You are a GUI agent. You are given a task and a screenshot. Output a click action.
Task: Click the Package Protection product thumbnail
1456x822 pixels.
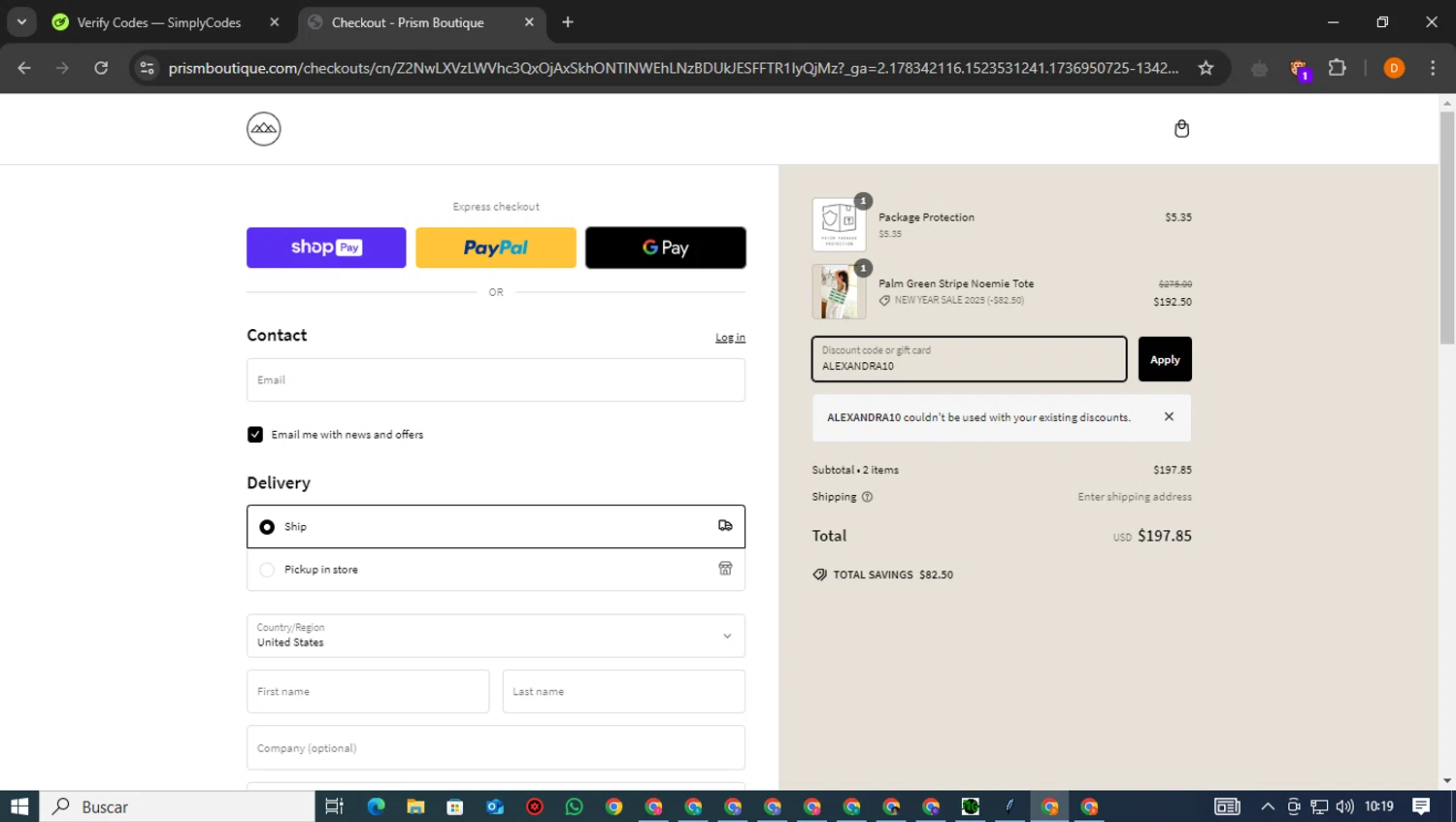coord(839,224)
